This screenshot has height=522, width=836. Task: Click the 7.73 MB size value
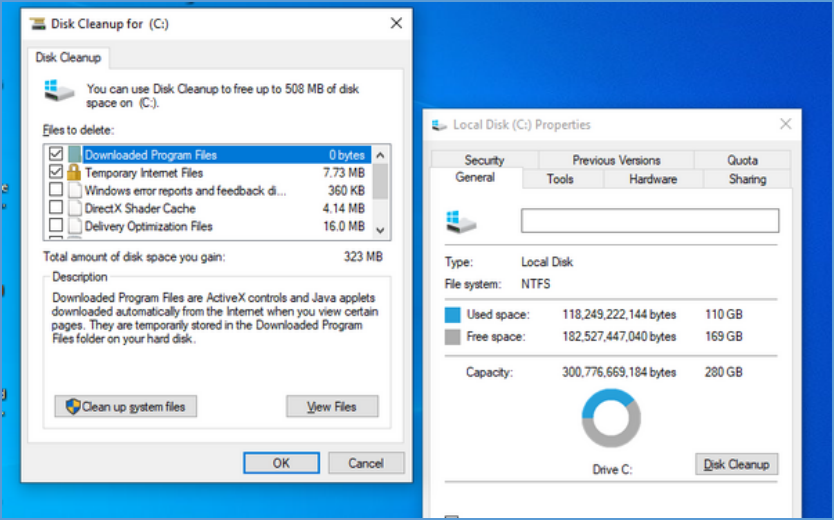point(344,173)
